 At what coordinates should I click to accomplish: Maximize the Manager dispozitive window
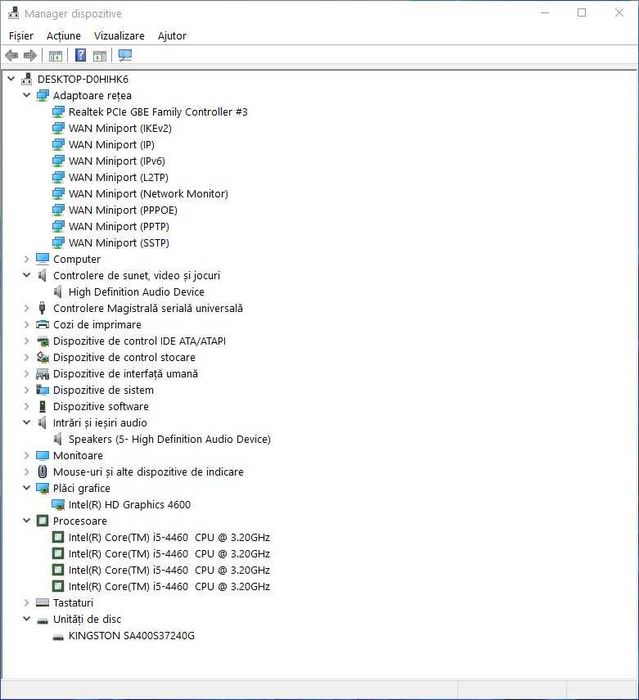(x=581, y=13)
